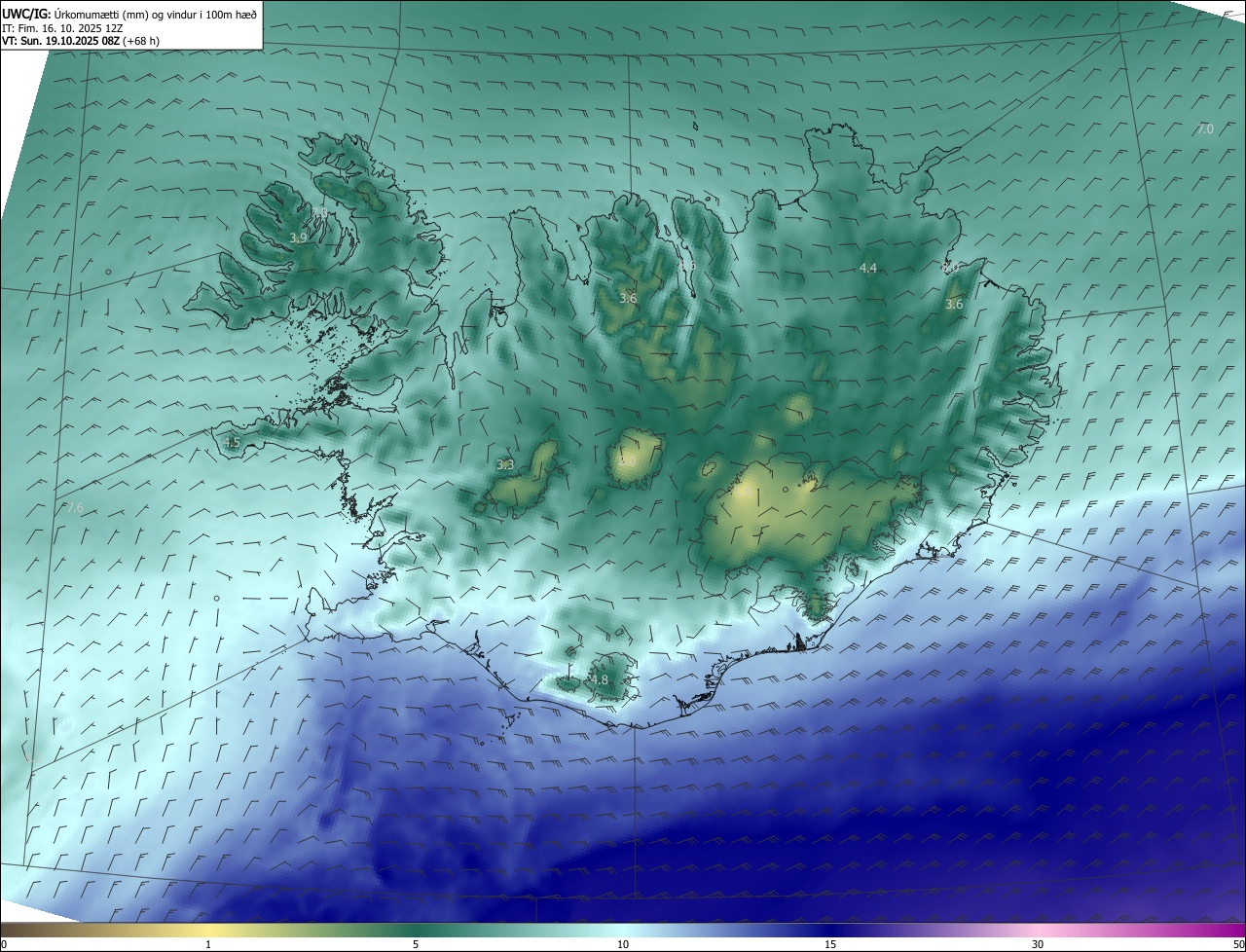Image resolution: width=1246 pixels, height=952 pixels.
Task: Click the valid time "VT: Sun. 19.10.2025 08Z (+68 h)"
Action: click(81, 41)
